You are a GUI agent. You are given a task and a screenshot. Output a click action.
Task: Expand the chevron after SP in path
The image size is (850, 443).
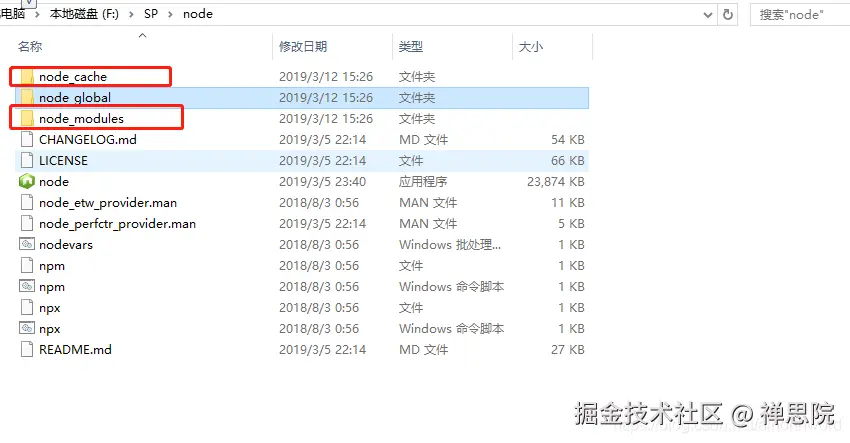click(x=170, y=15)
